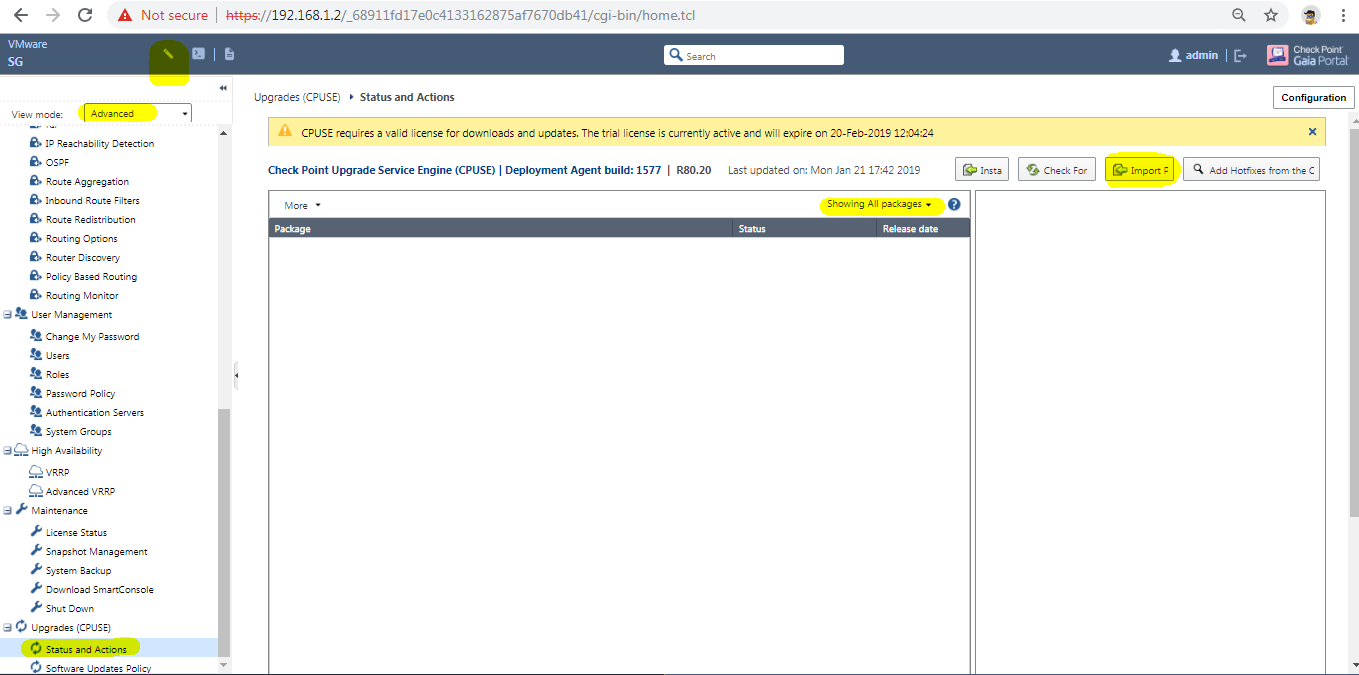Viewport: 1359px width, 675px height.
Task: Bookmark this page with star
Action: pyautogui.click(x=1271, y=15)
